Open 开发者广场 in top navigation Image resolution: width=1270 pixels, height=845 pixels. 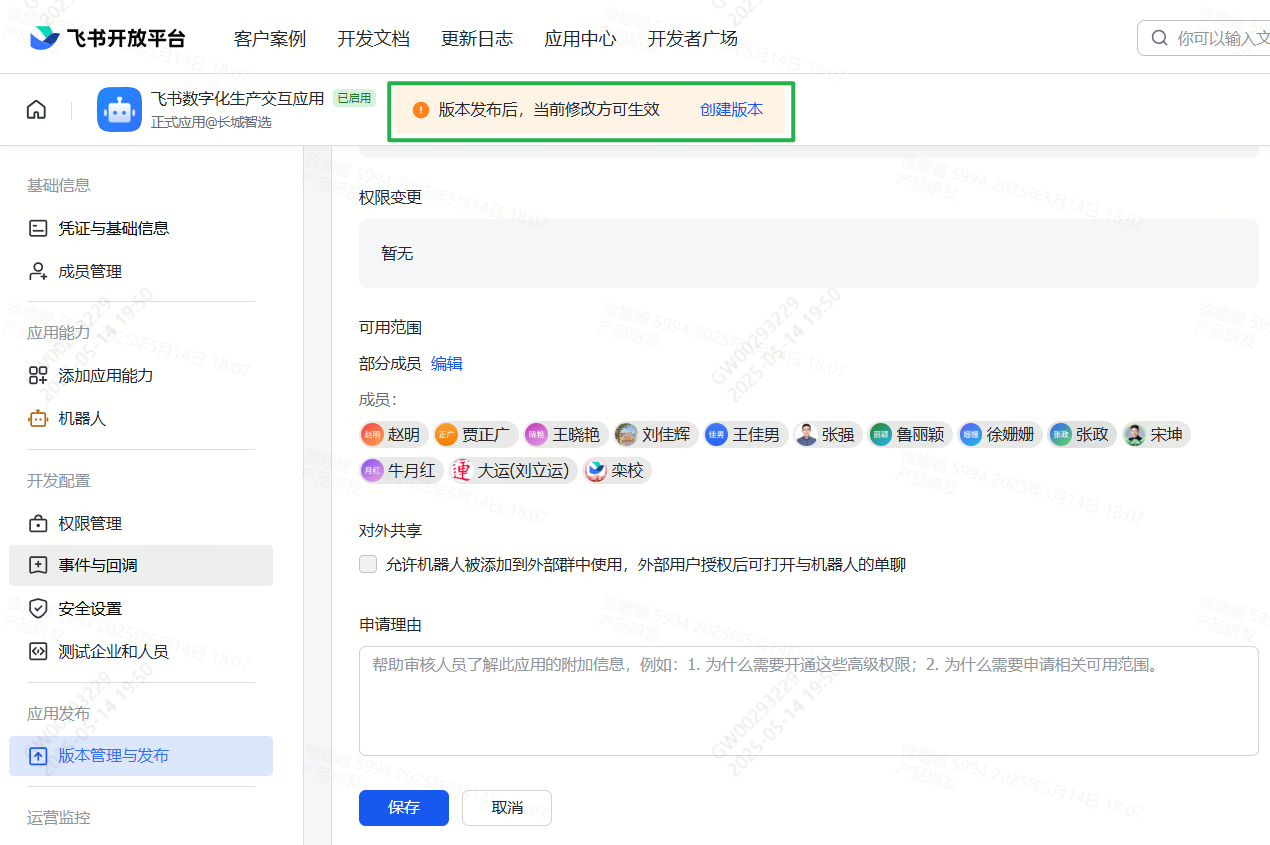(693, 39)
